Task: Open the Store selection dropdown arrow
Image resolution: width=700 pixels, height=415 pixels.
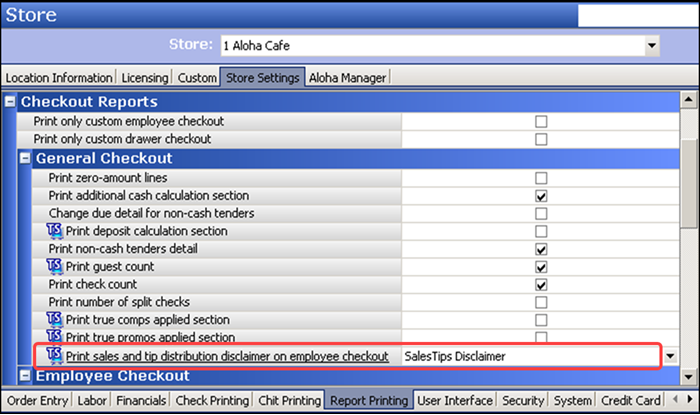Action: [652, 46]
